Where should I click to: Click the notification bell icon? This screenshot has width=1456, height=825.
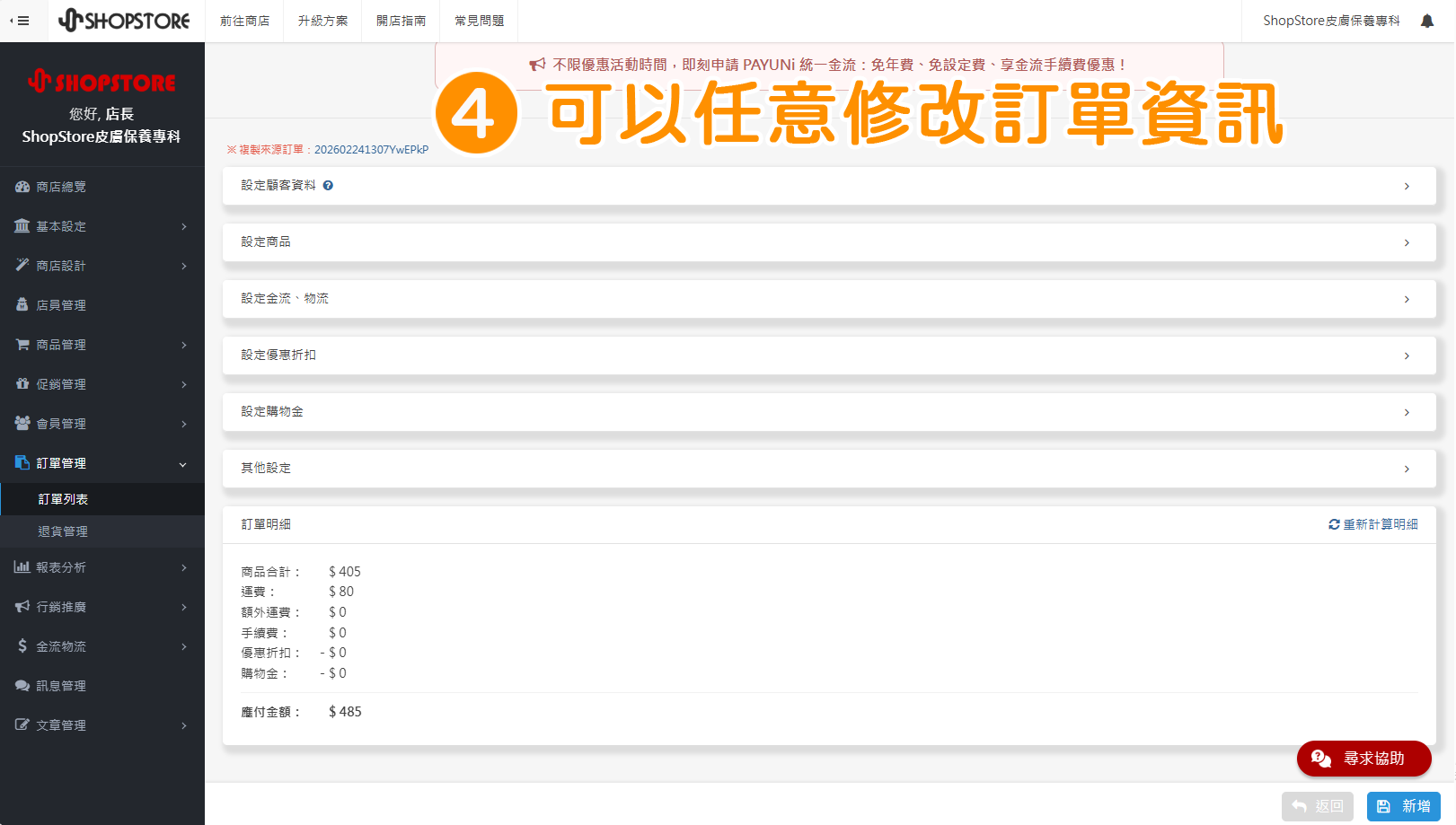click(x=1427, y=20)
